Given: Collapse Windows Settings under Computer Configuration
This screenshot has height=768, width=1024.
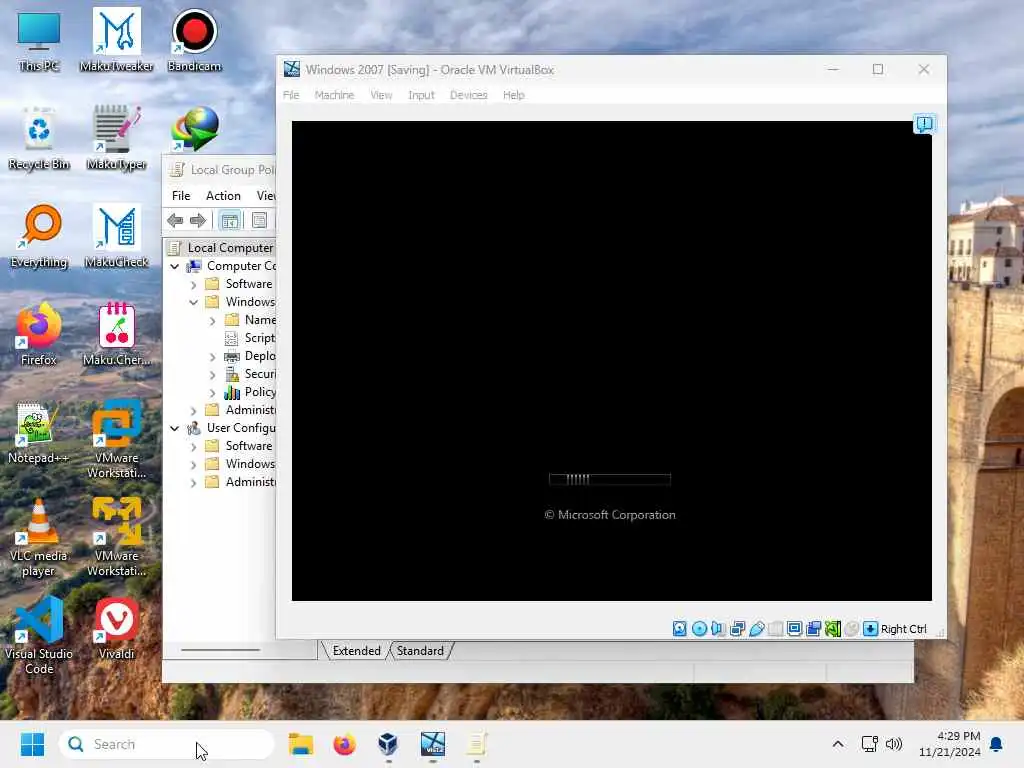Looking at the screenshot, I should [193, 302].
